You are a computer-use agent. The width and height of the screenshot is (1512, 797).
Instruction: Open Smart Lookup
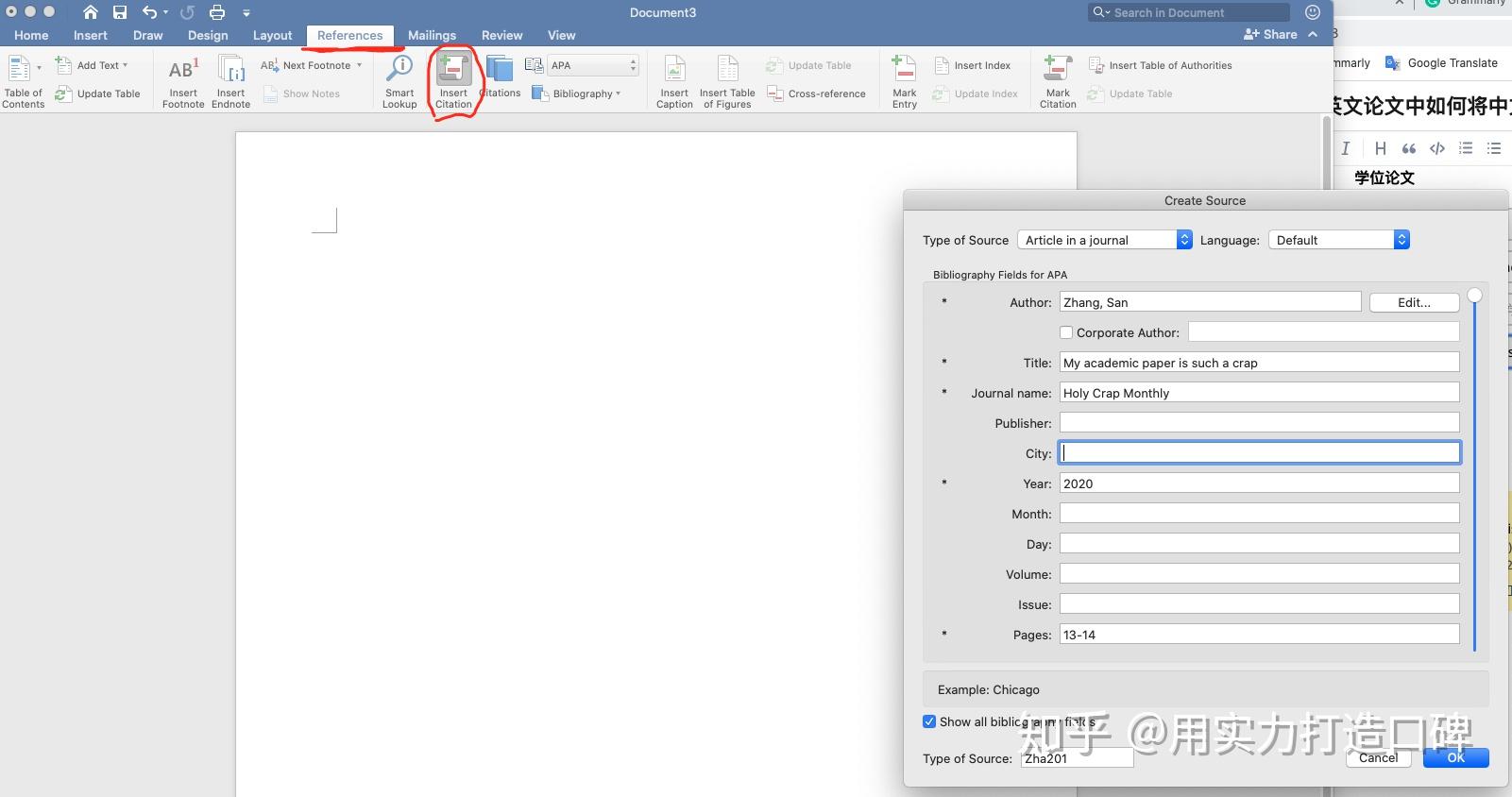pyautogui.click(x=399, y=81)
